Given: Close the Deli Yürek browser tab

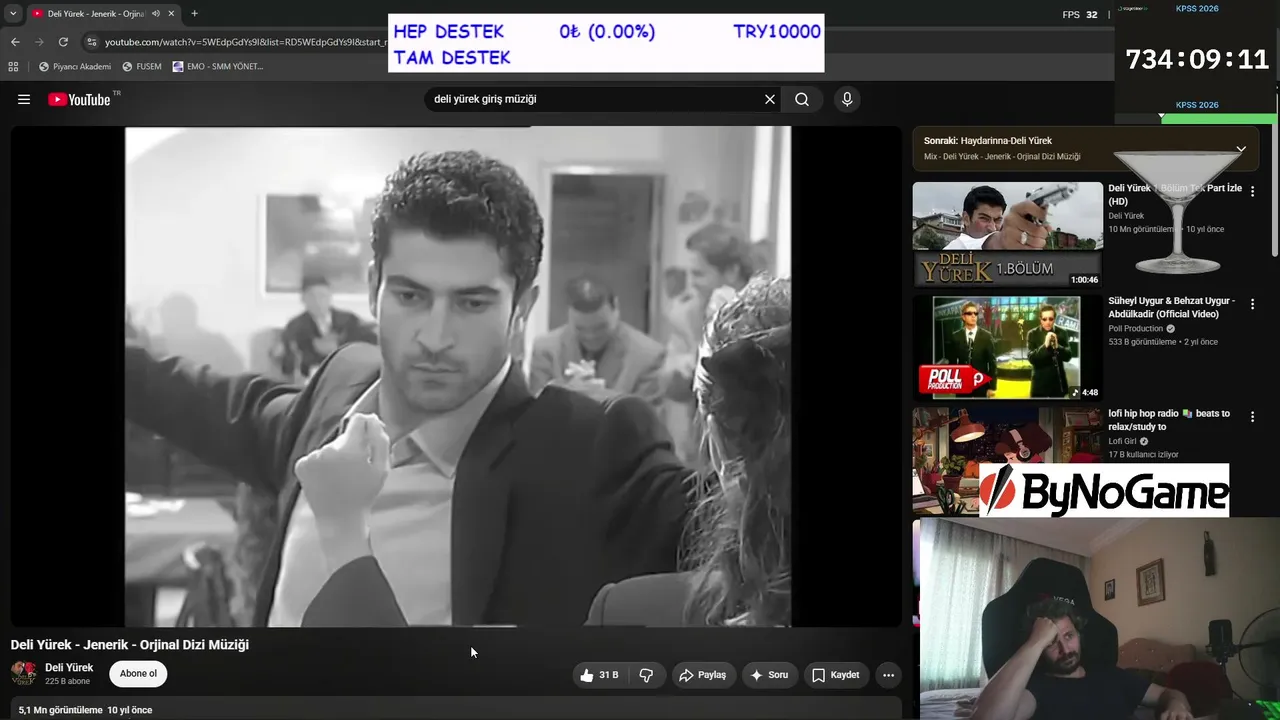Looking at the screenshot, I should pyautogui.click(x=172, y=14).
